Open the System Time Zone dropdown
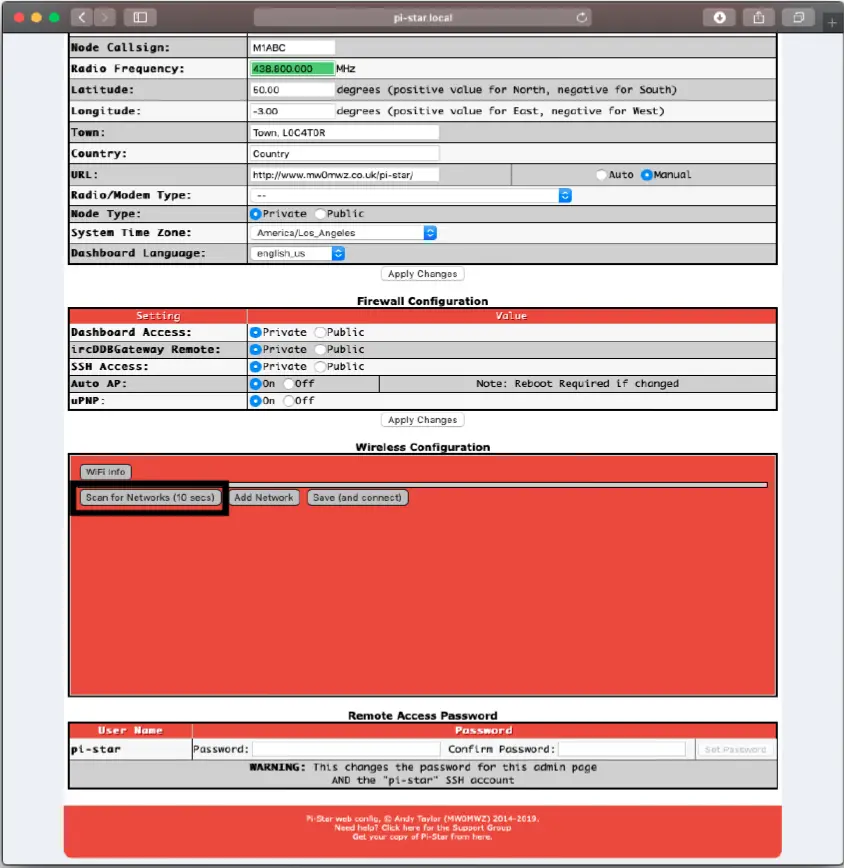Screen dimensions: 844x868 tap(344, 233)
